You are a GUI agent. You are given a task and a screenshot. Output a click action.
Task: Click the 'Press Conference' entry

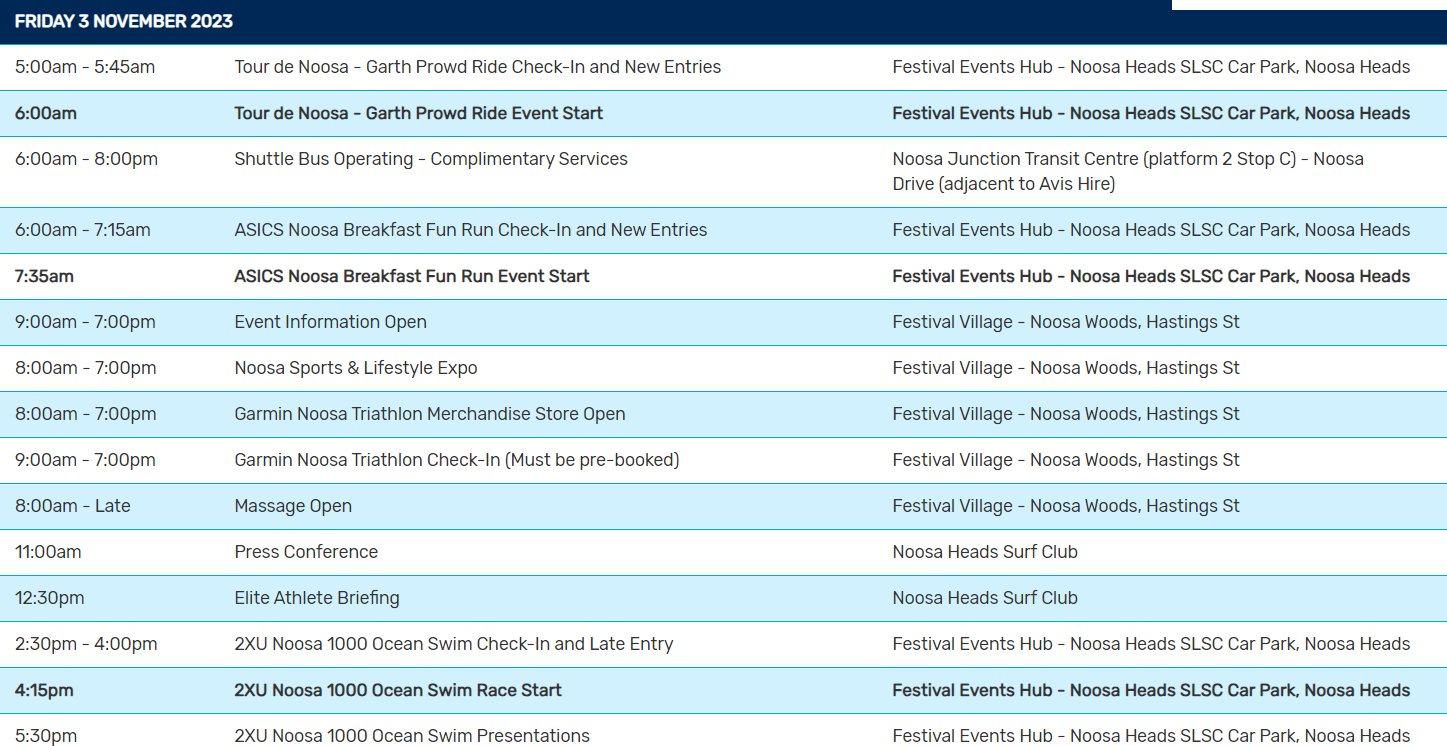click(x=306, y=552)
